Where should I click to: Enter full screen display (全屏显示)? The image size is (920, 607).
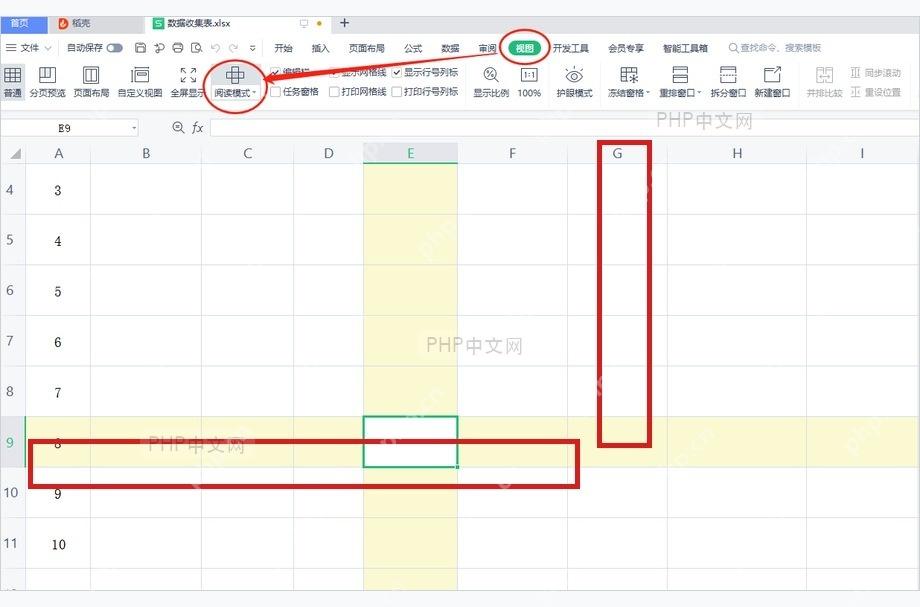[x=188, y=82]
